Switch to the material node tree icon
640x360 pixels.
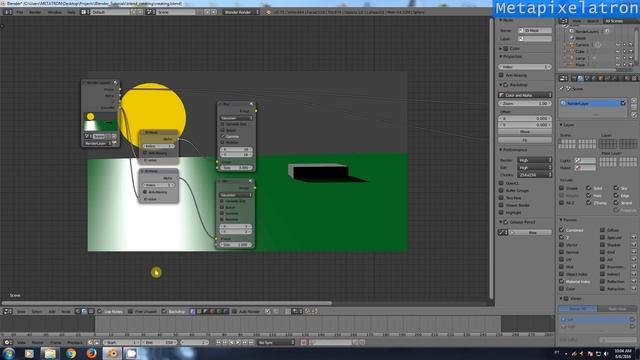click(x=78, y=311)
